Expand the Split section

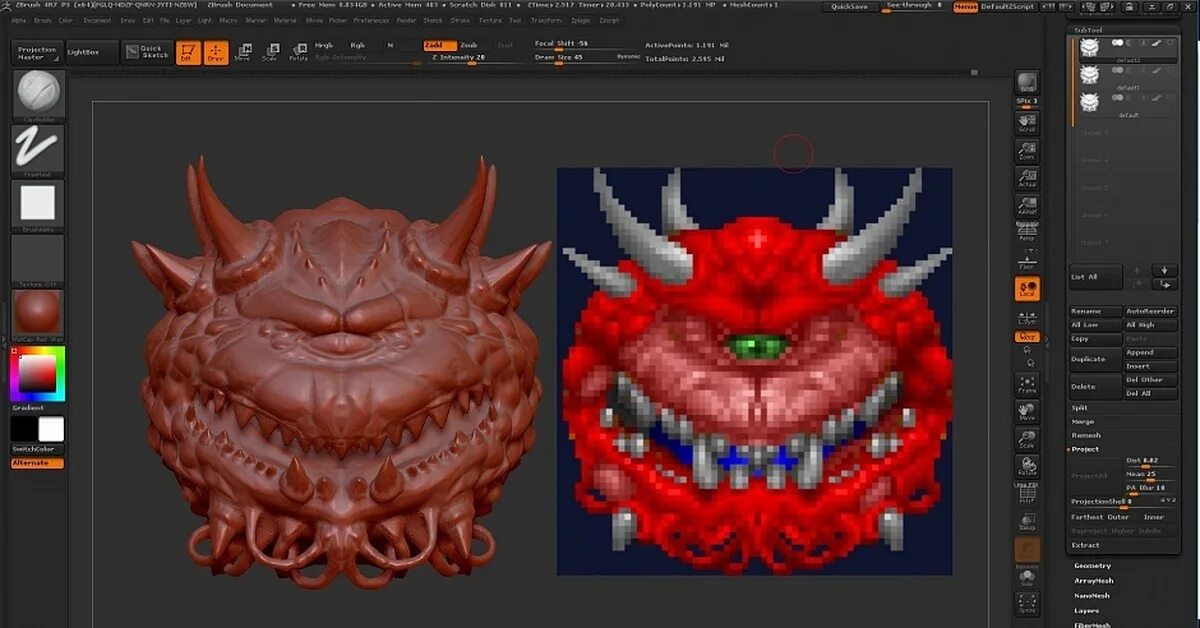tap(1080, 408)
